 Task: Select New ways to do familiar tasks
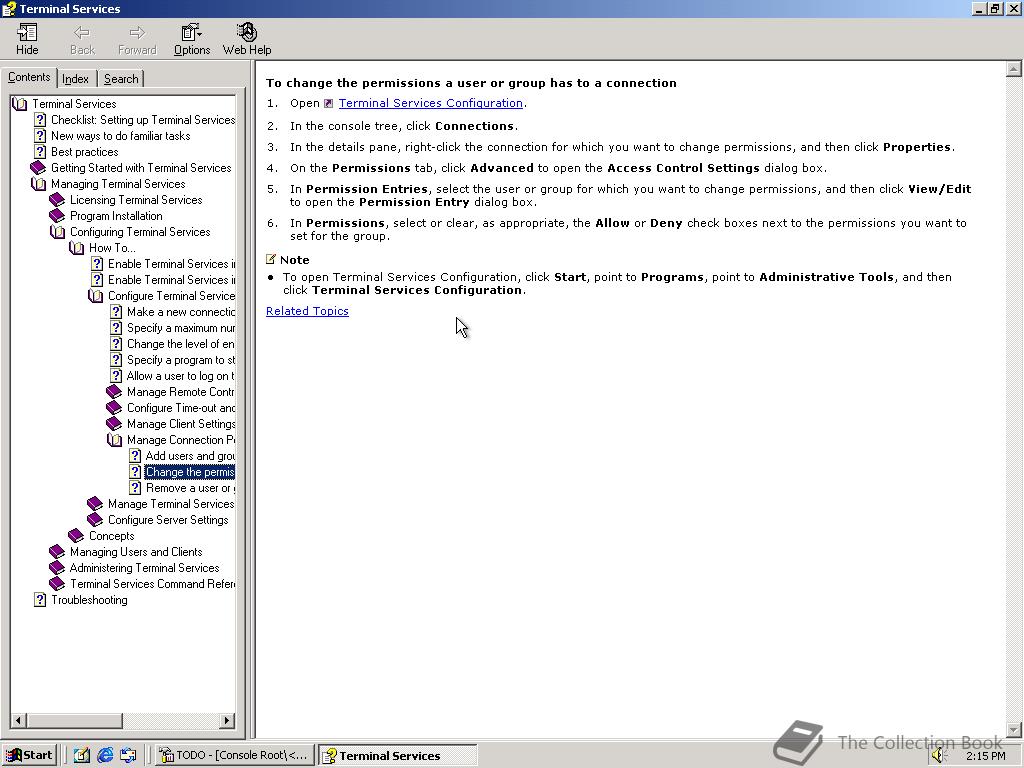121,136
